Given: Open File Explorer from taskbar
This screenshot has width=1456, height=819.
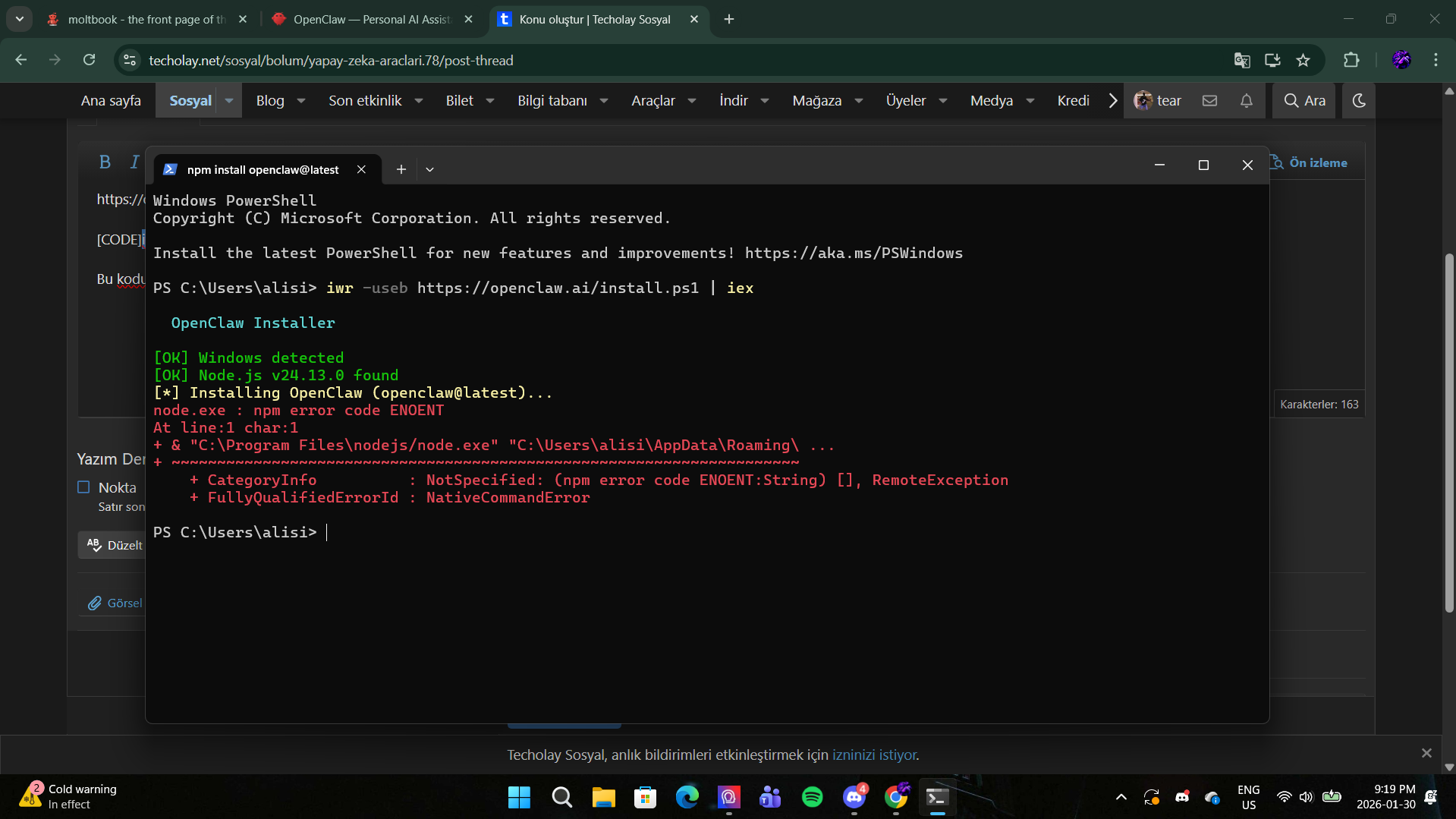Looking at the screenshot, I should click(x=603, y=797).
